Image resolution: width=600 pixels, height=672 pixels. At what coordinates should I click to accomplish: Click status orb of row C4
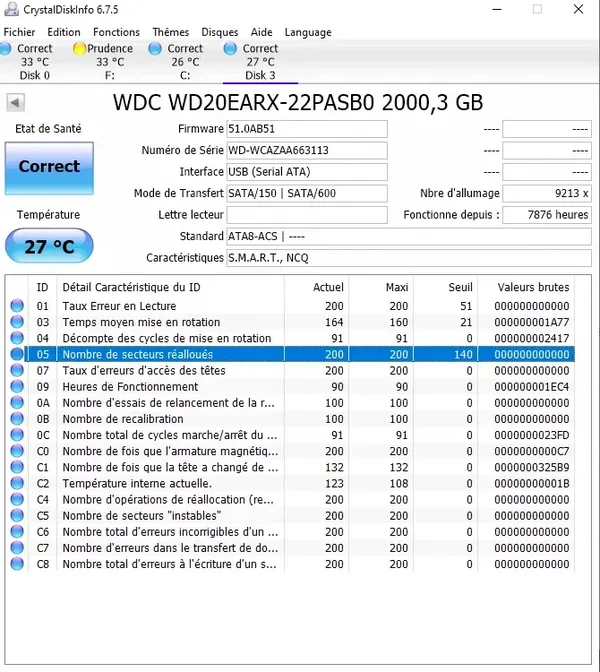coord(17,499)
